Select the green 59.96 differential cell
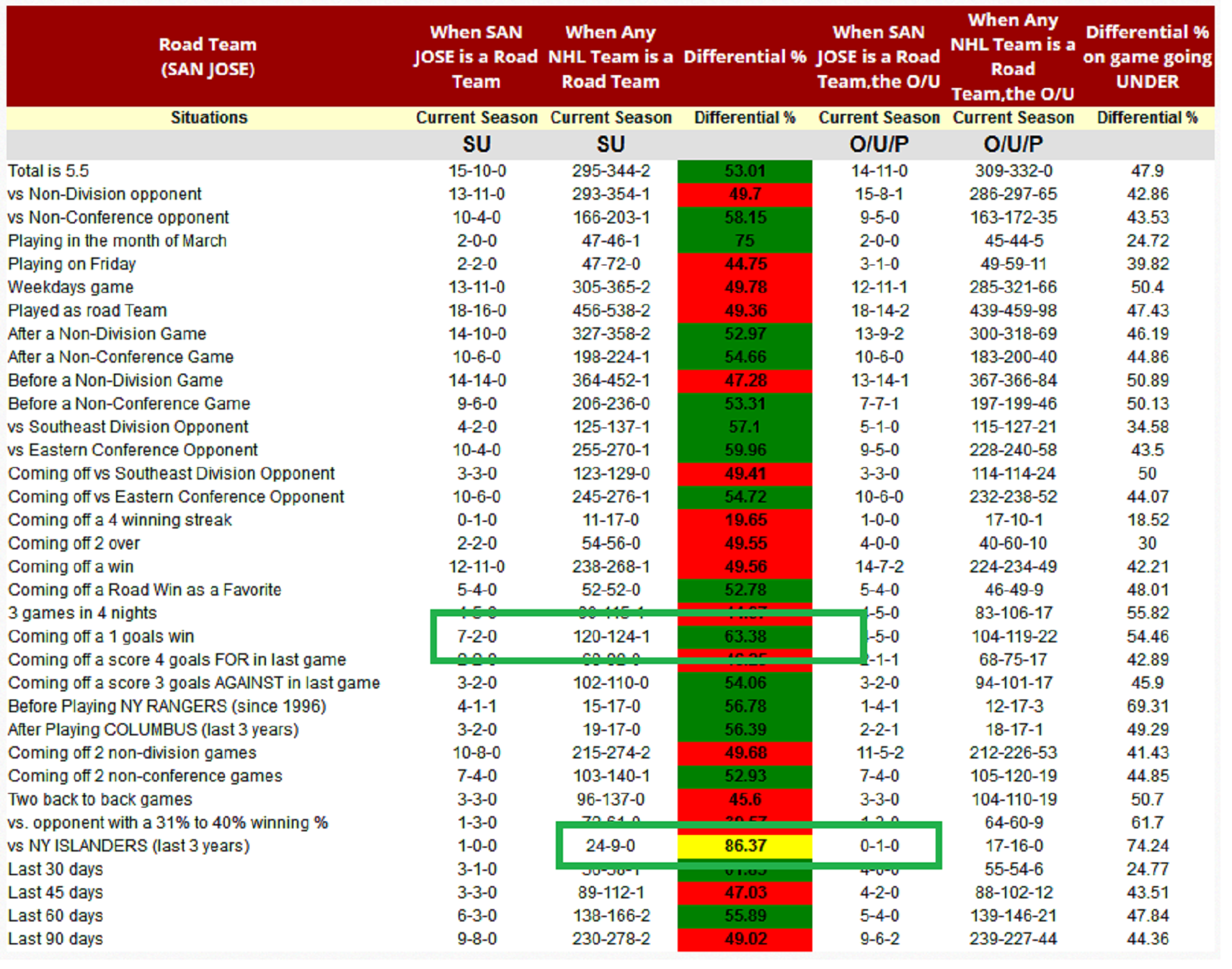Screen dimensions: 1232x969 click(x=745, y=450)
